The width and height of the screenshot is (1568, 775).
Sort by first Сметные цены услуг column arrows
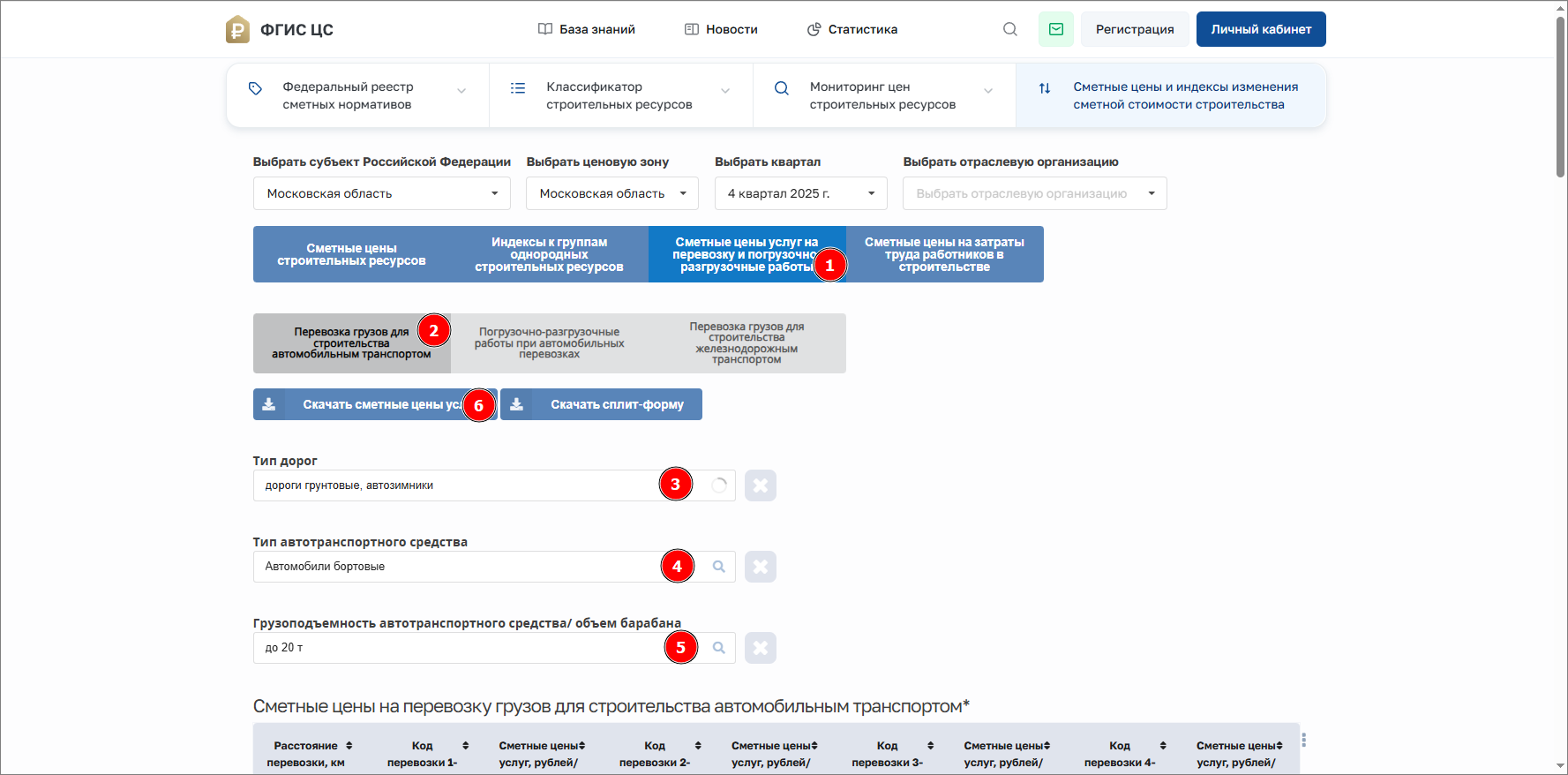click(x=582, y=746)
